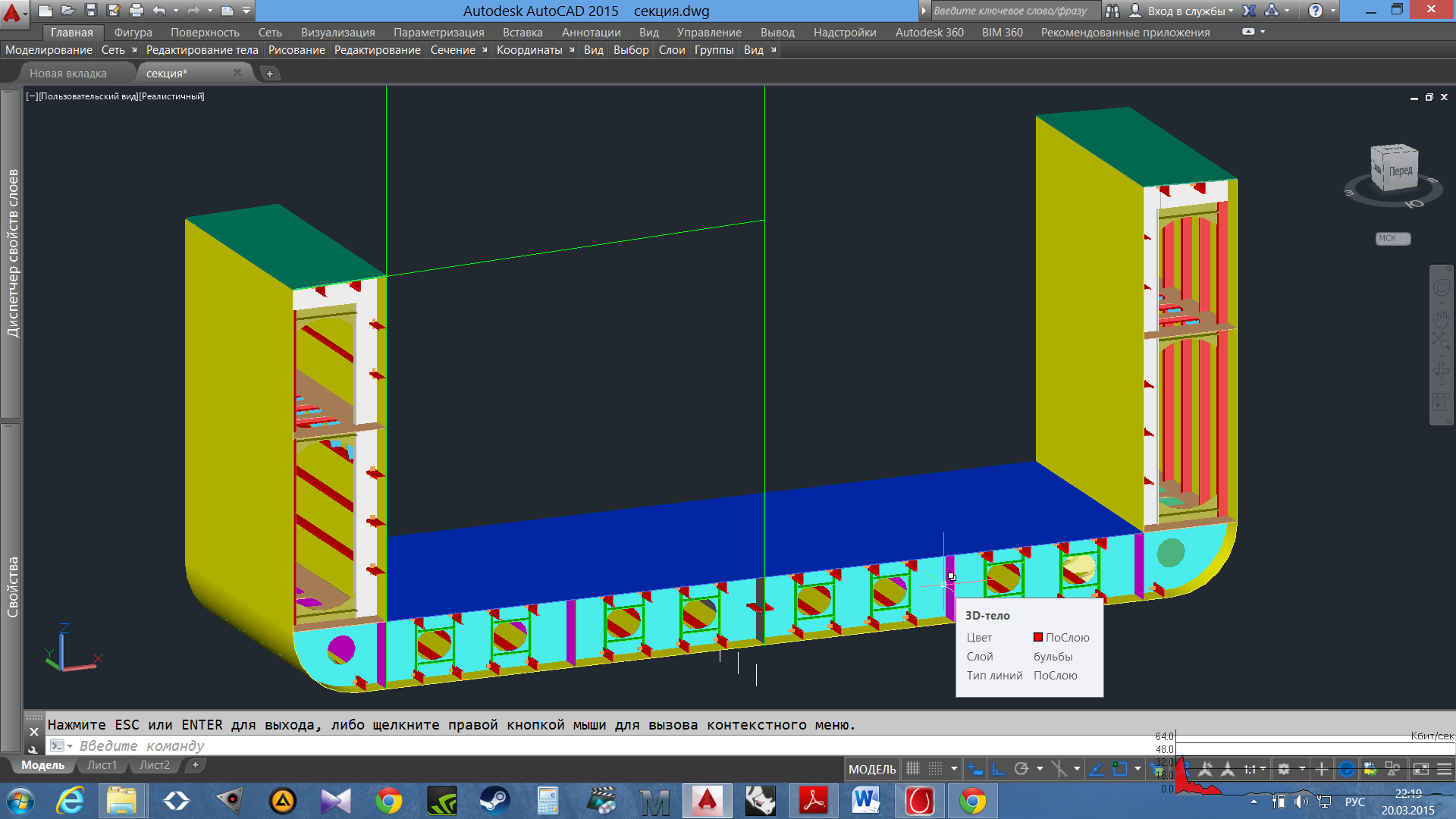Image resolution: width=1456 pixels, height=819 pixels.
Task: Toggle object snap tracking
Action: [1096, 769]
